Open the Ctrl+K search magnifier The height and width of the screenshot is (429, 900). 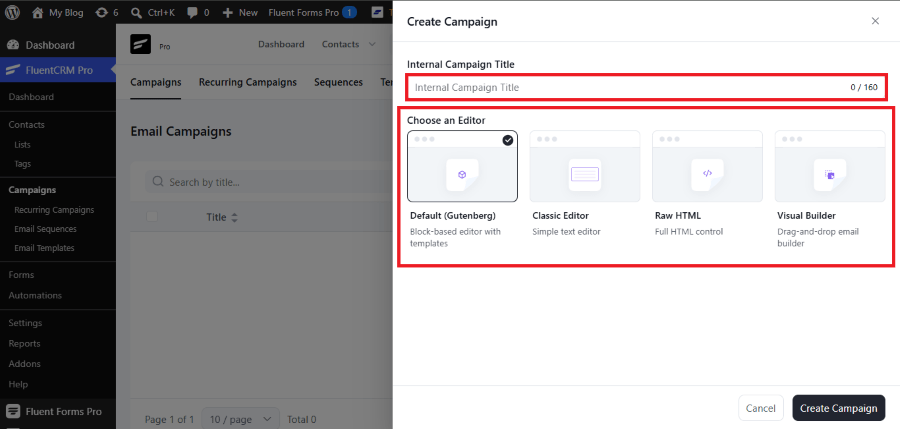click(x=137, y=13)
